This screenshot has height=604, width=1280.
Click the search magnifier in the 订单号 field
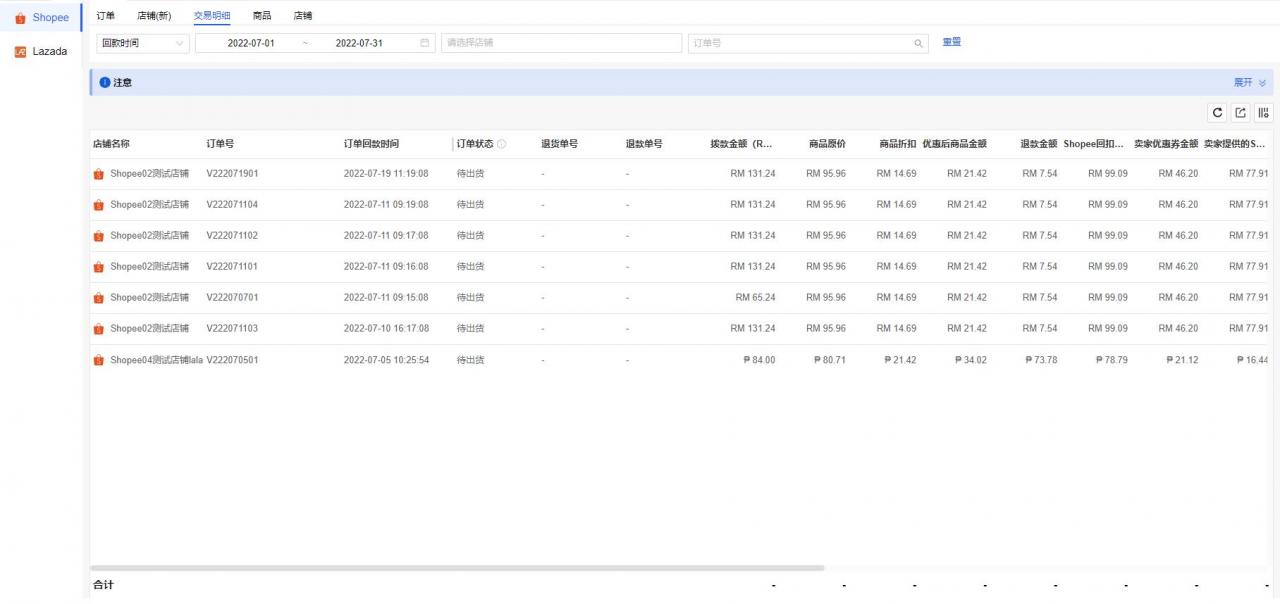pos(918,42)
